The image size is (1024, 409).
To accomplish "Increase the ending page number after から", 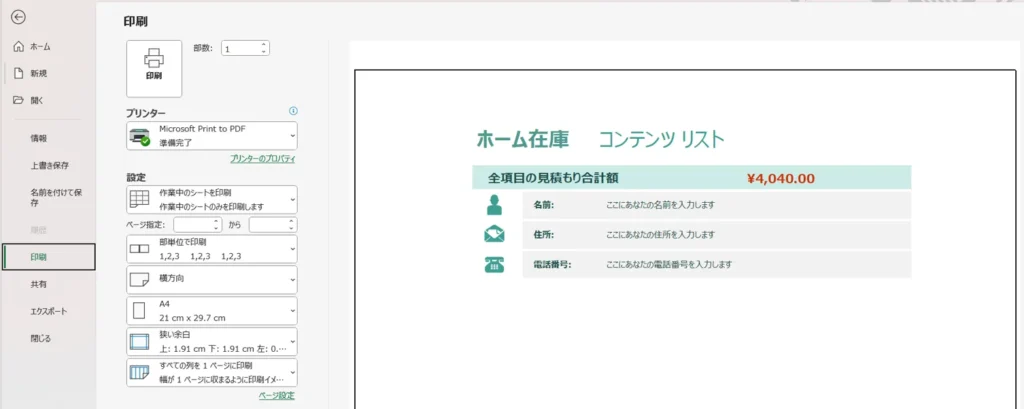I will pyautogui.click(x=291, y=221).
